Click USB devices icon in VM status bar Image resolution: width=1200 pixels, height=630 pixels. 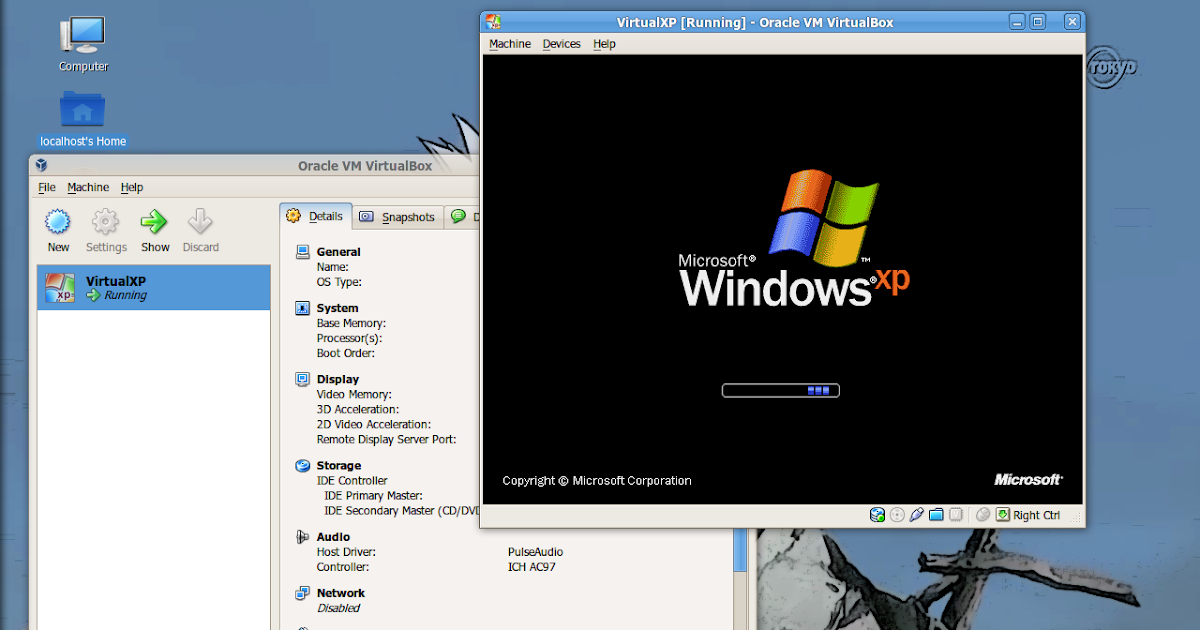click(917, 514)
